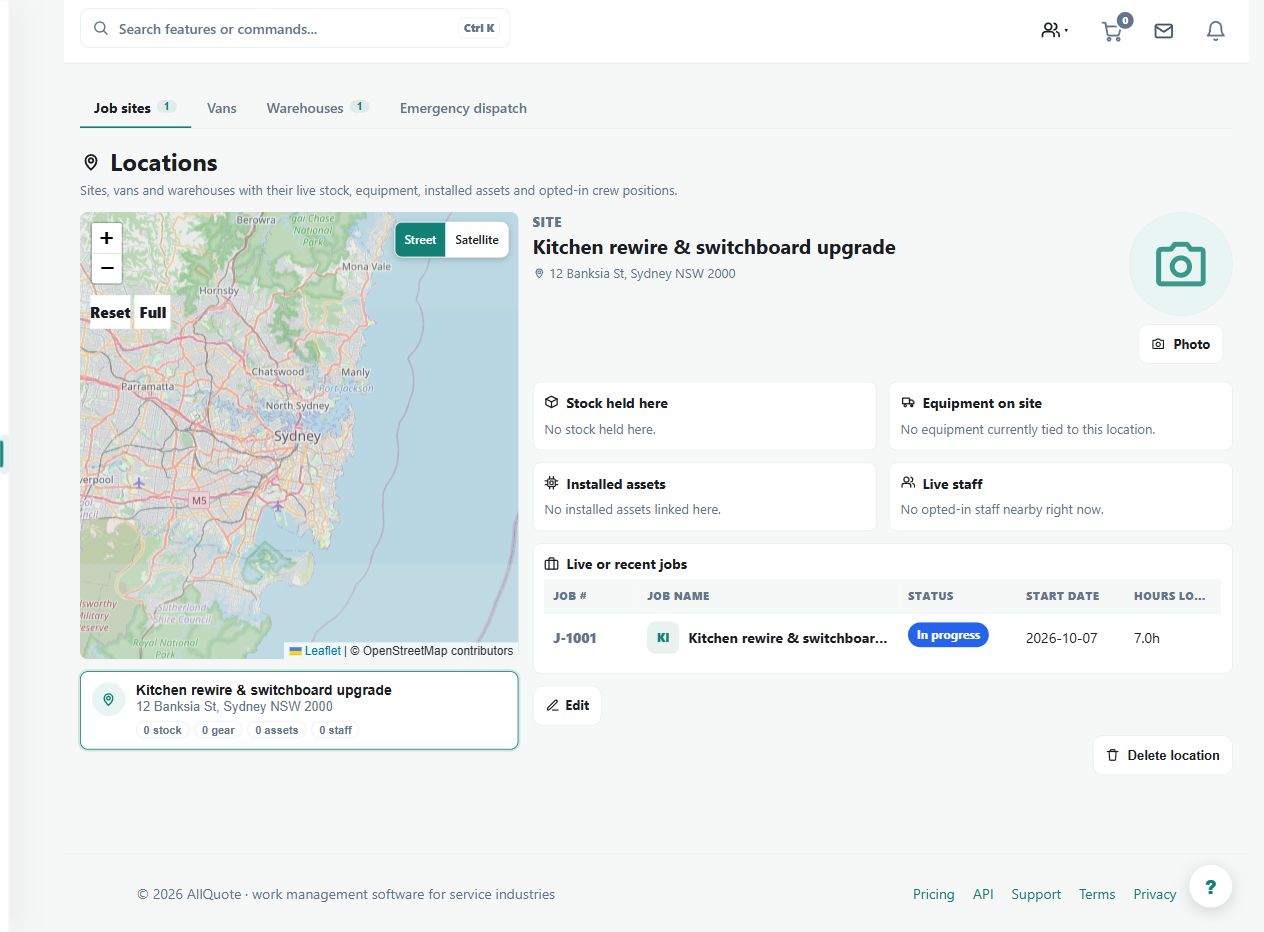The image size is (1264, 932).
Task: Reset the map view
Action: pos(110,312)
